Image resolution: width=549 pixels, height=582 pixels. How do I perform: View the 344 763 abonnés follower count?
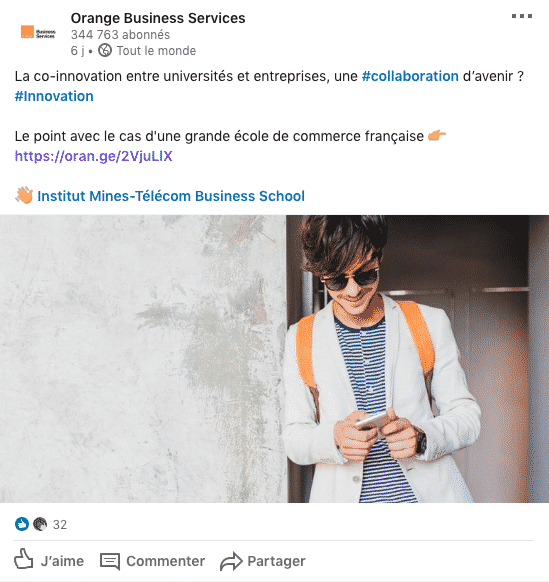click(120, 35)
